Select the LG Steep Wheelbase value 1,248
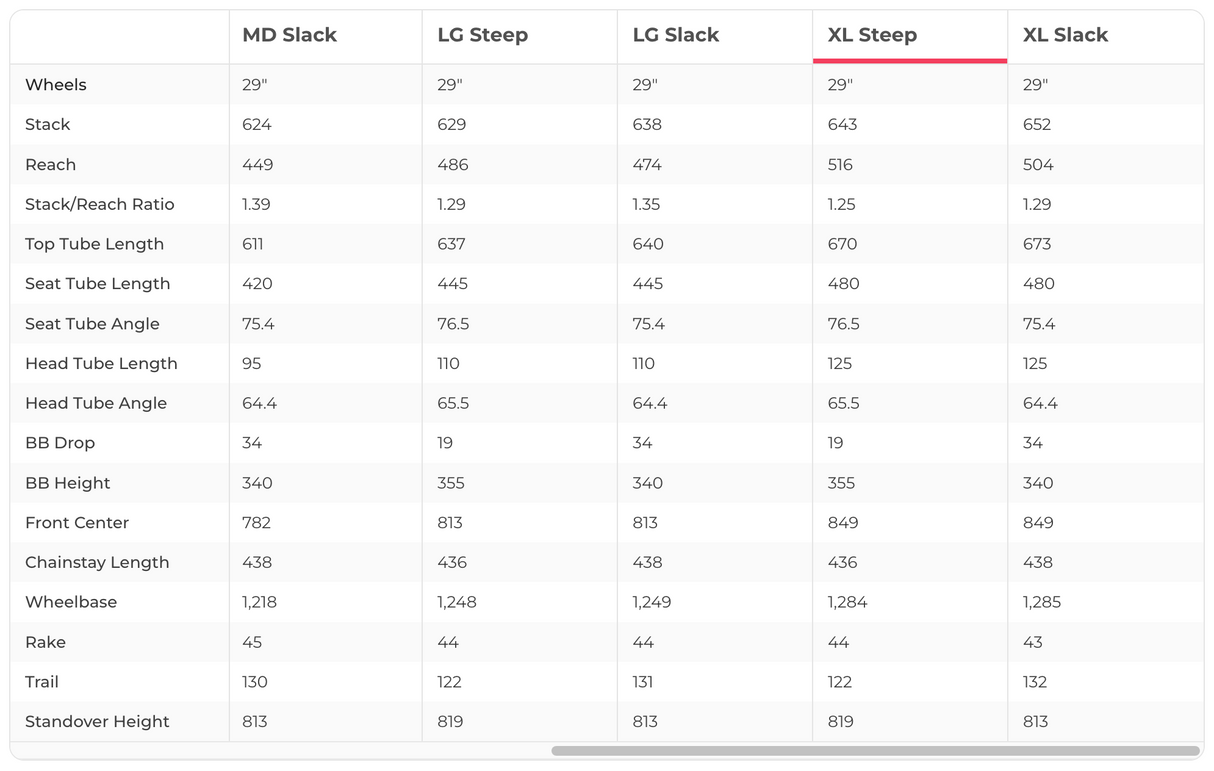Image resolution: width=1214 pixels, height=771 pixels. (457, 602)
